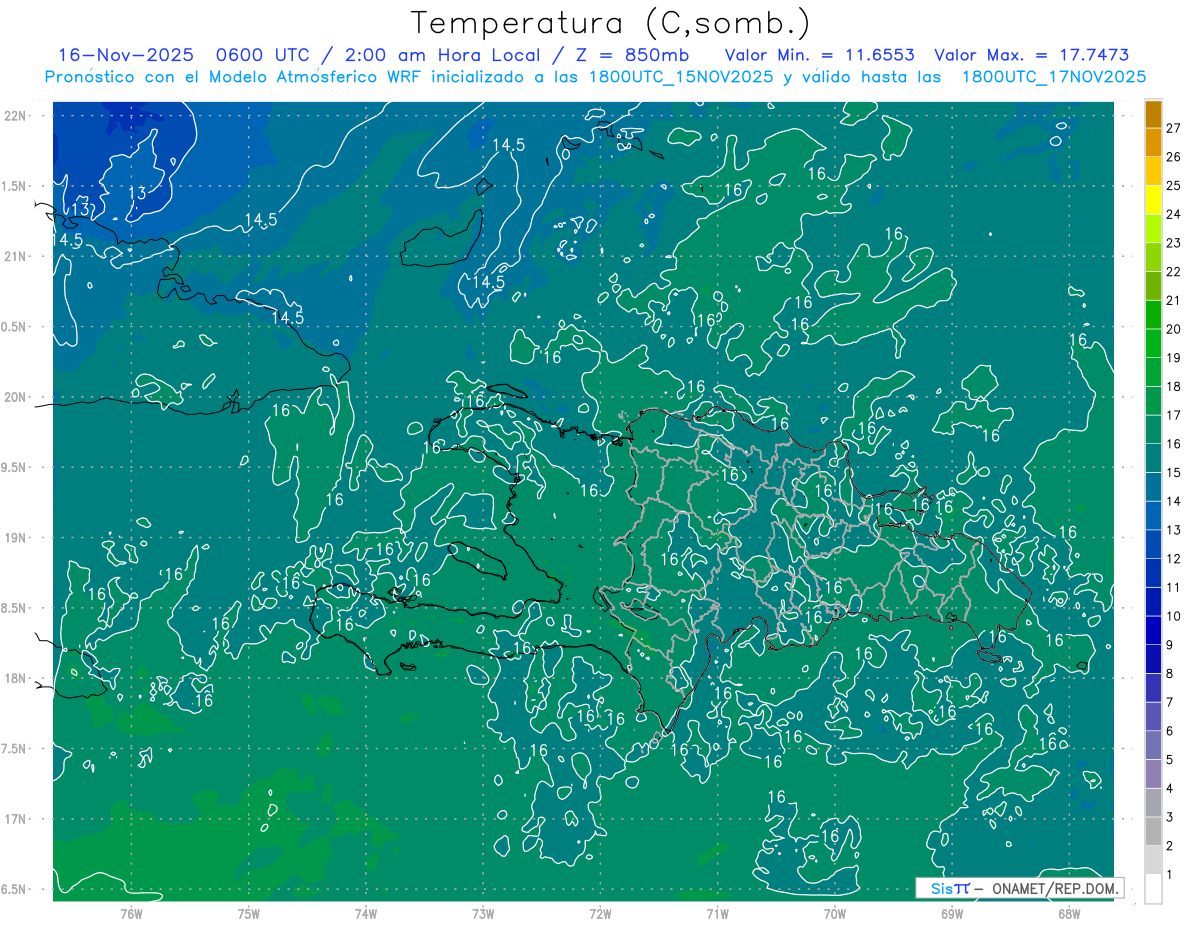Click the '17N' latitude axis label

click(15, 819)
